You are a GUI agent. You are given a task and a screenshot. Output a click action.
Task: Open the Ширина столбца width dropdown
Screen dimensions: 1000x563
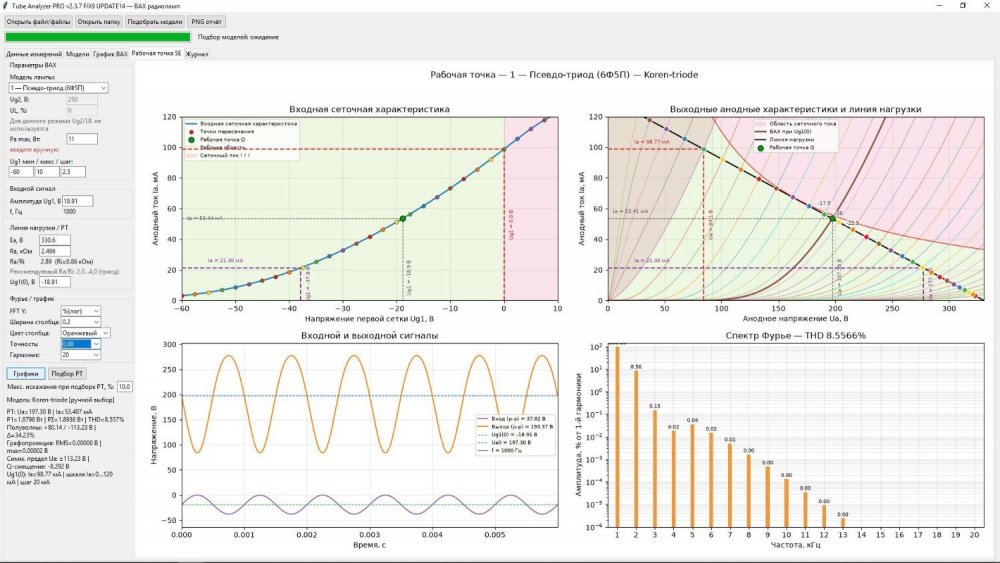click(x=80, y=322)
